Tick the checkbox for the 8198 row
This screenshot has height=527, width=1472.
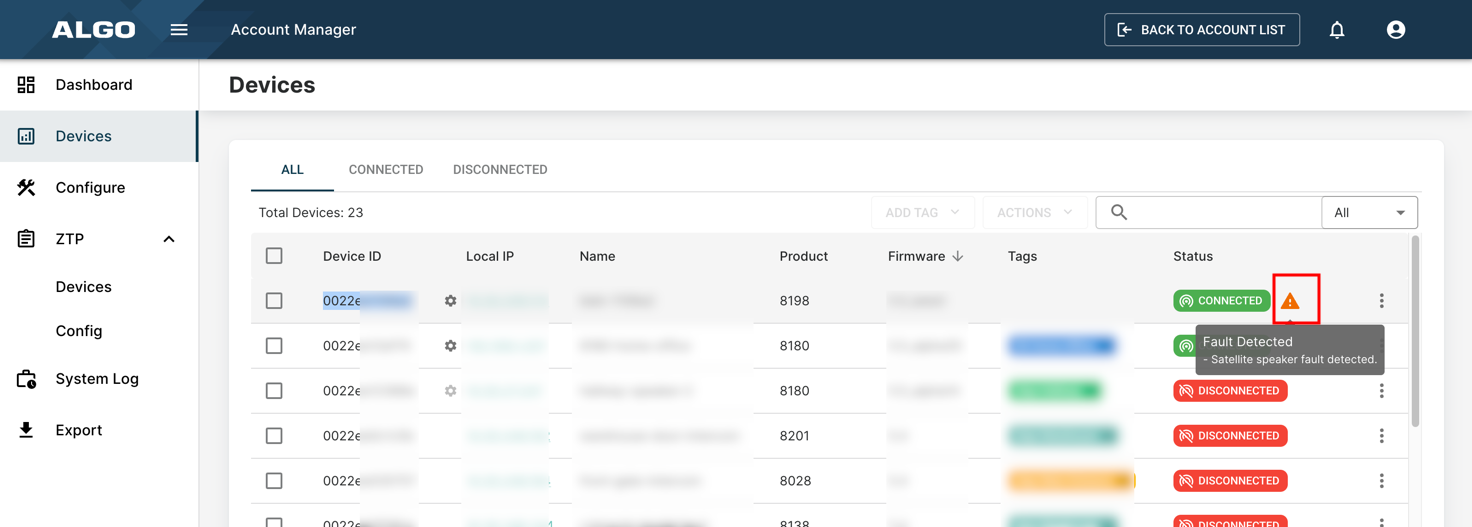(x=274, y=301)
